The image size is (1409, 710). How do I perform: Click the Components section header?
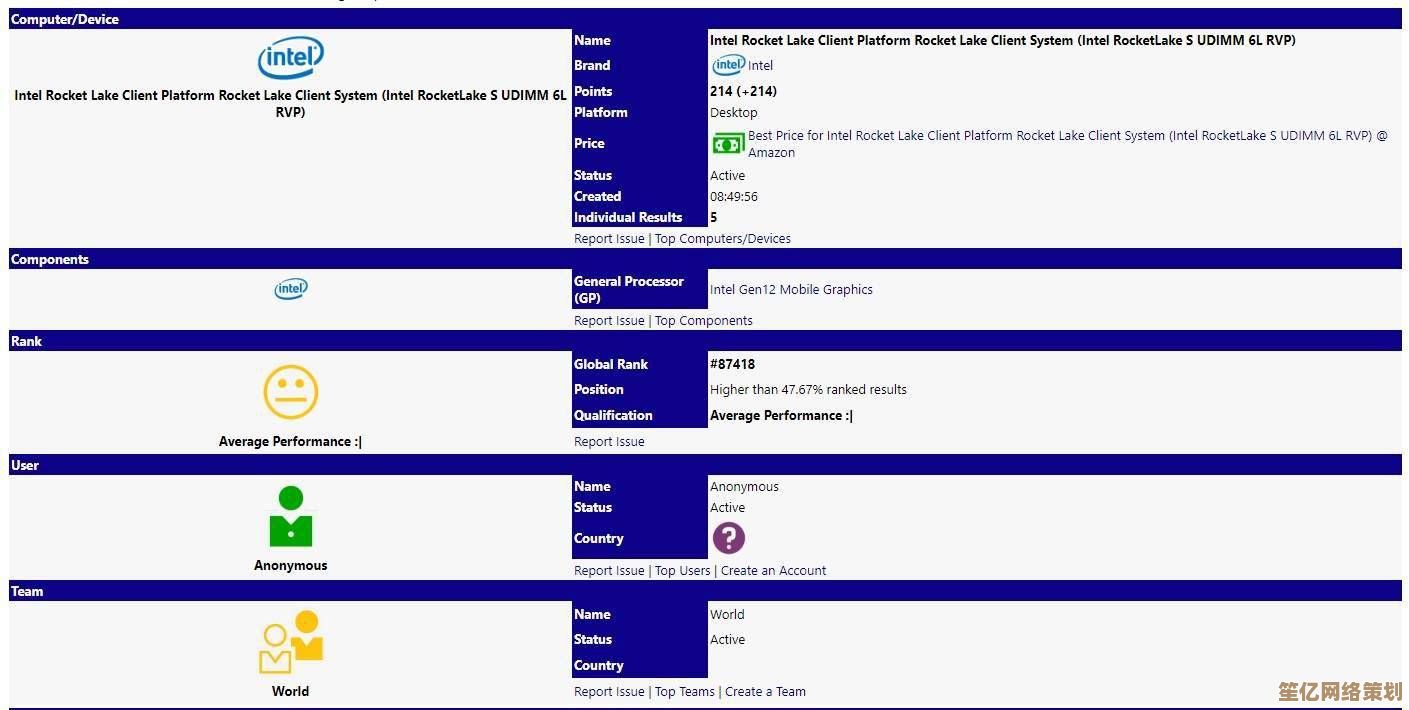point(705,259)
